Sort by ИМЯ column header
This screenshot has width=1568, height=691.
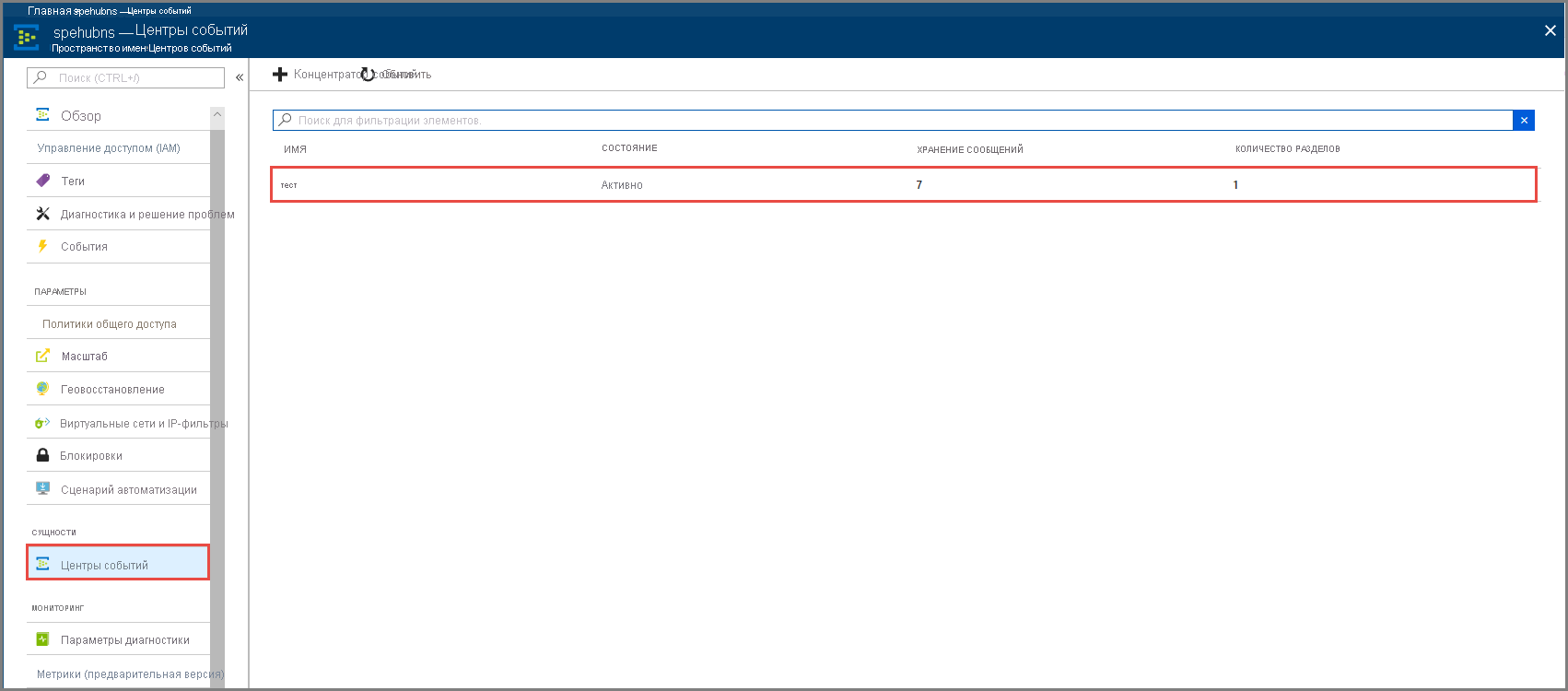pos(295,149)
